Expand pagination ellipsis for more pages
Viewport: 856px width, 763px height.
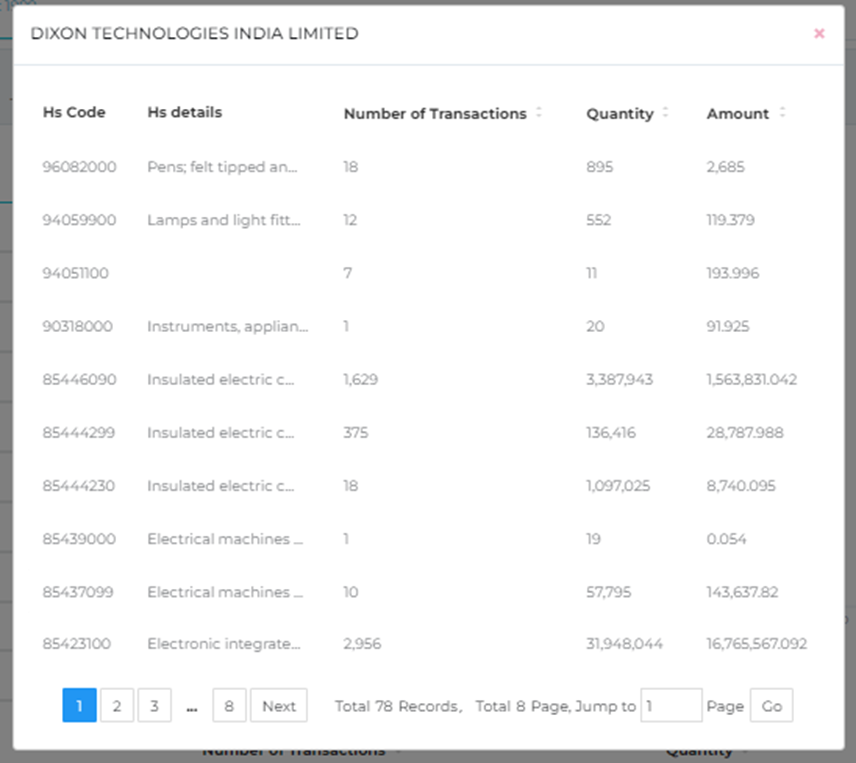click(x=192, y=706)
